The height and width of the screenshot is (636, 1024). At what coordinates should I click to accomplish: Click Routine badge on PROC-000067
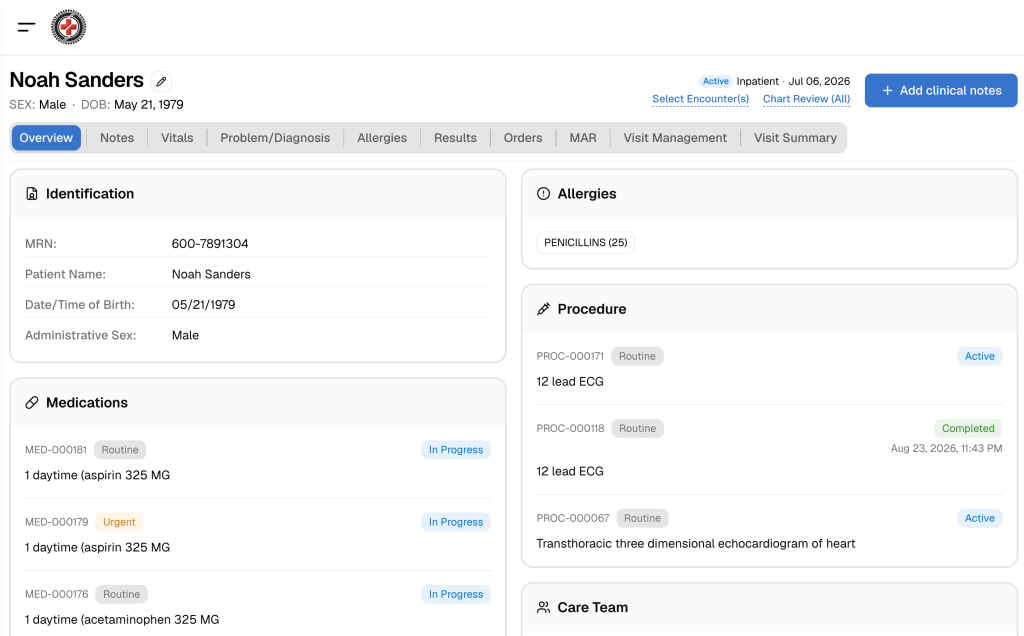[643, 518]
